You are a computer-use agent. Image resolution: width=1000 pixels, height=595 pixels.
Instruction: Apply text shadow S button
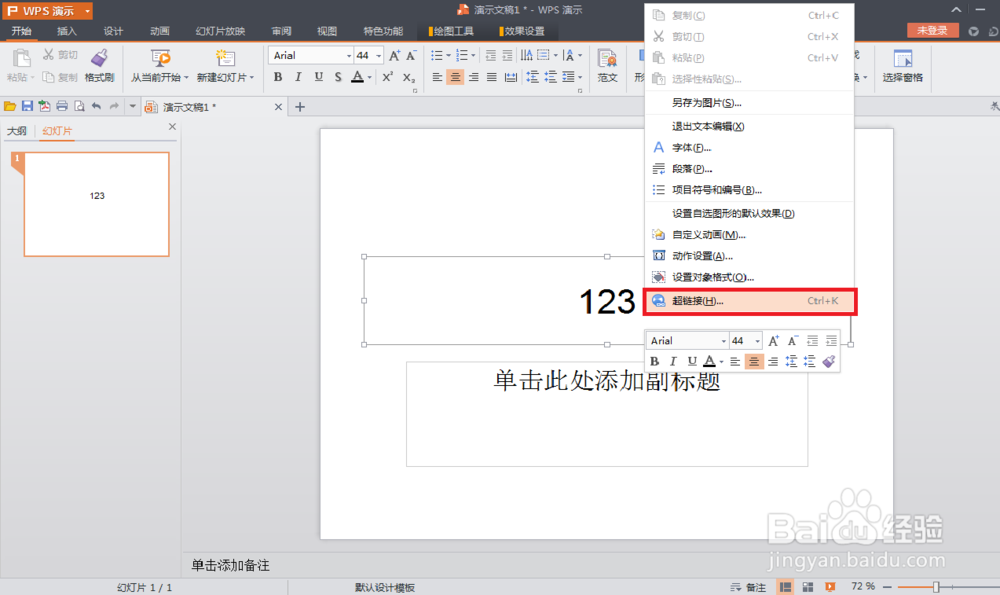coord(338,77)
